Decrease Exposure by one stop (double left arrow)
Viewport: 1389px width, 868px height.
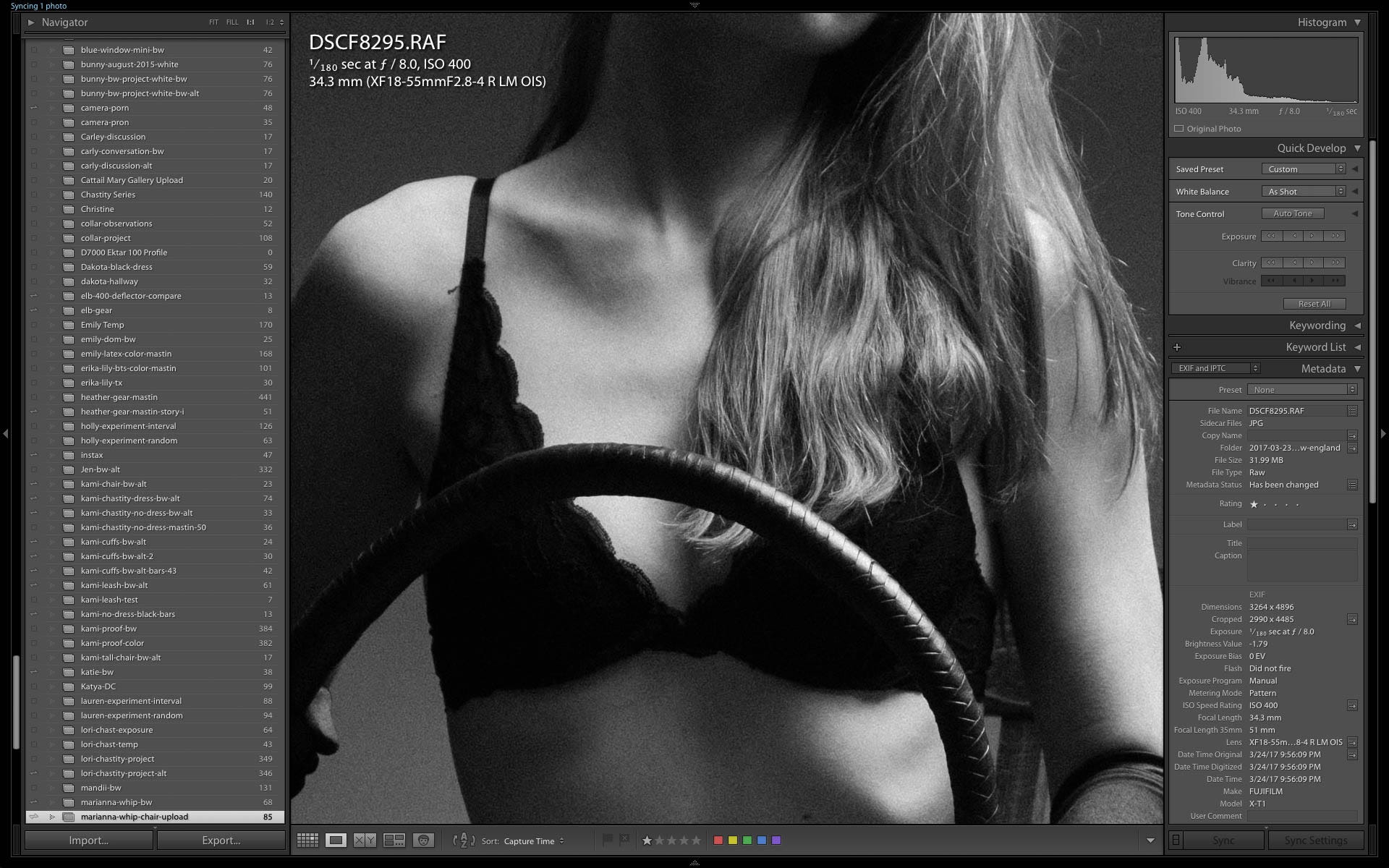point(1271,236)
